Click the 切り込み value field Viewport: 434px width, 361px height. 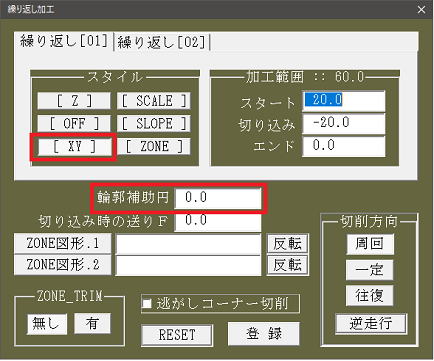point(344,123)
